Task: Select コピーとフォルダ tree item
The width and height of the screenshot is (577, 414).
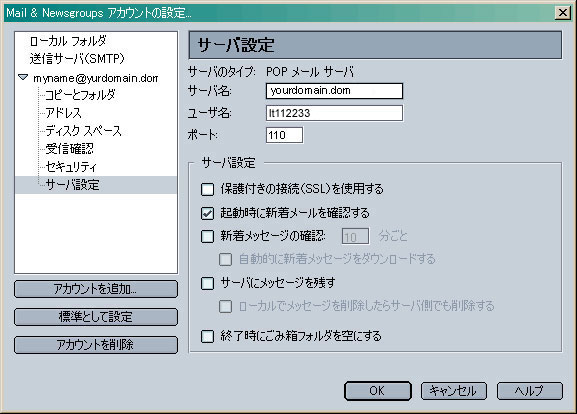Action: pyautogui.click(x=80, y=95)
